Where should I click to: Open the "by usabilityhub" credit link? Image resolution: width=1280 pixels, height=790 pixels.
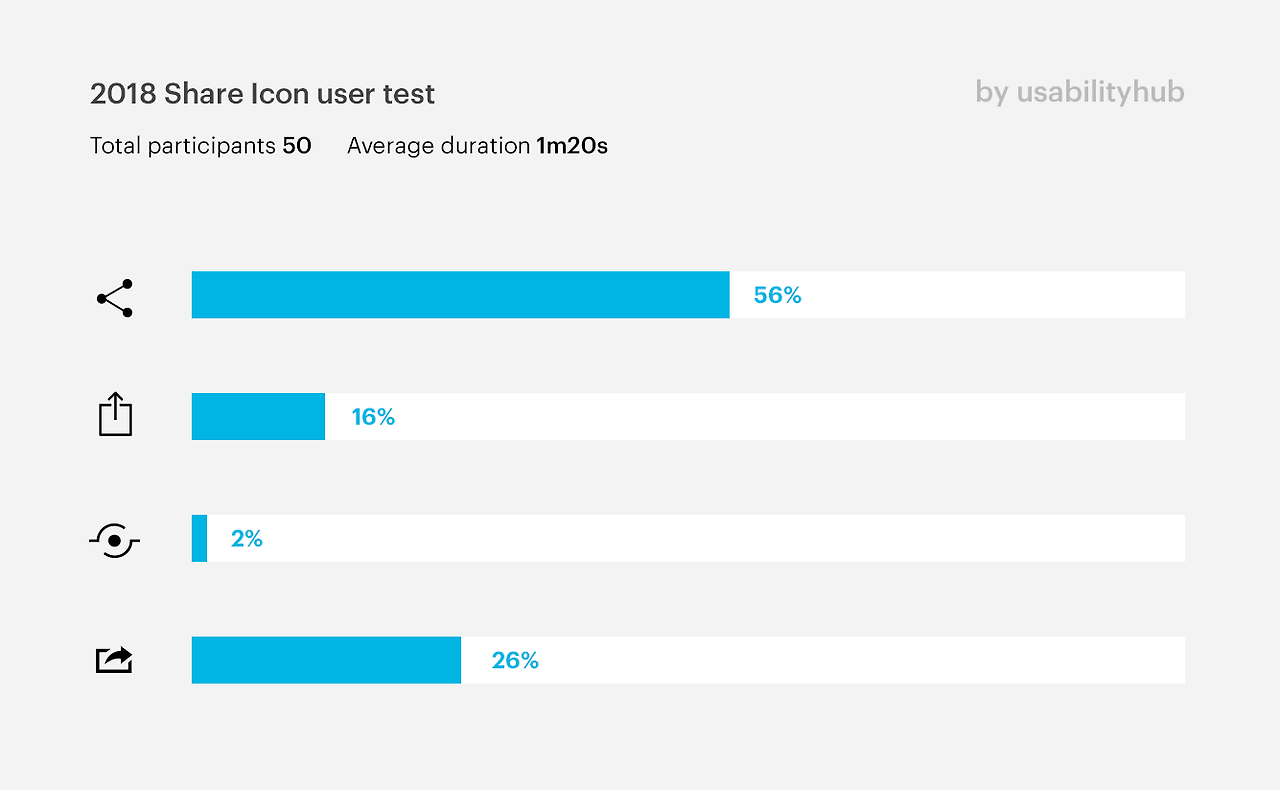(x=1079, y=93)
